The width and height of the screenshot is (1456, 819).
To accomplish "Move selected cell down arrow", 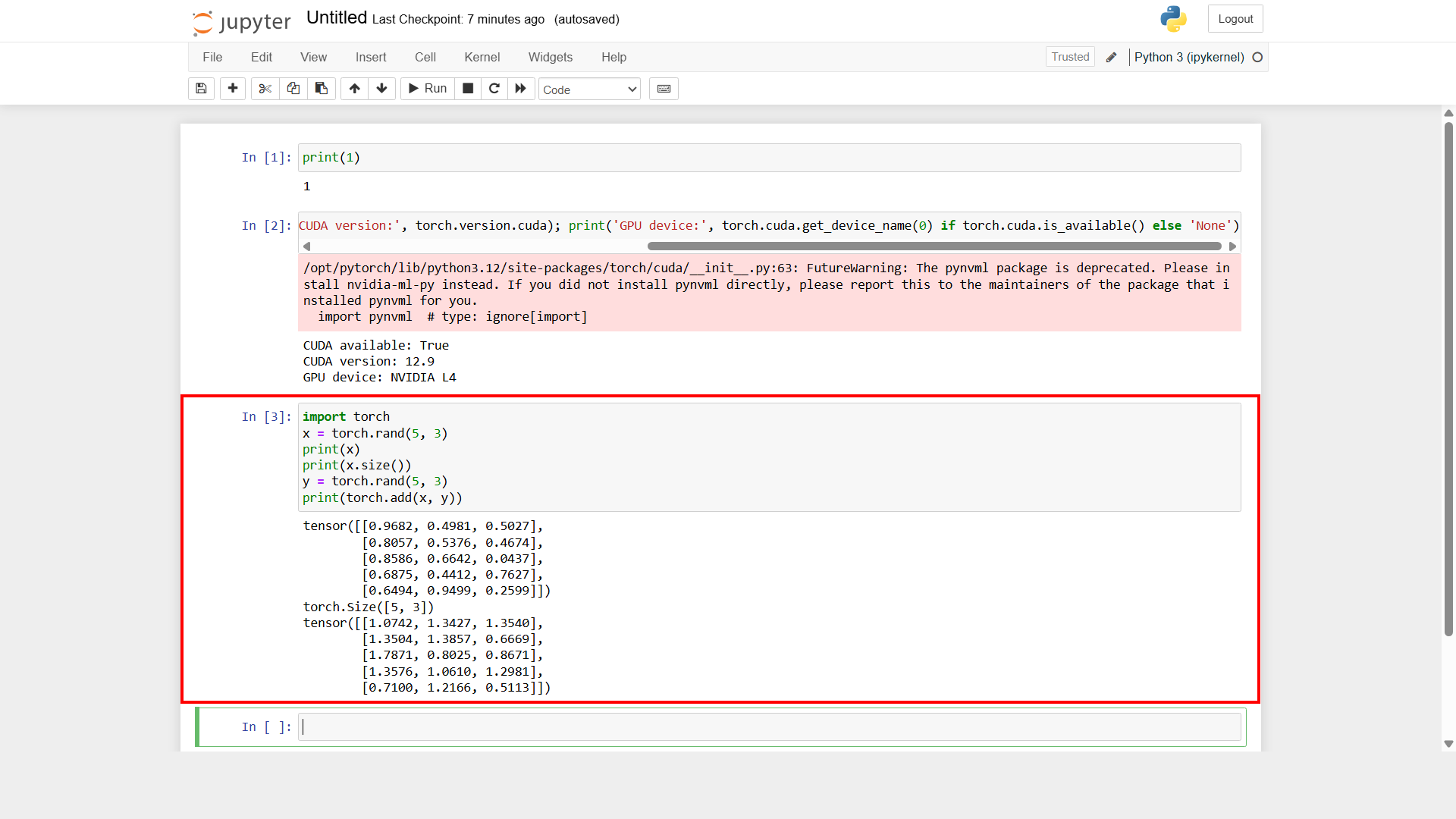I will click(x=382, y=89).
